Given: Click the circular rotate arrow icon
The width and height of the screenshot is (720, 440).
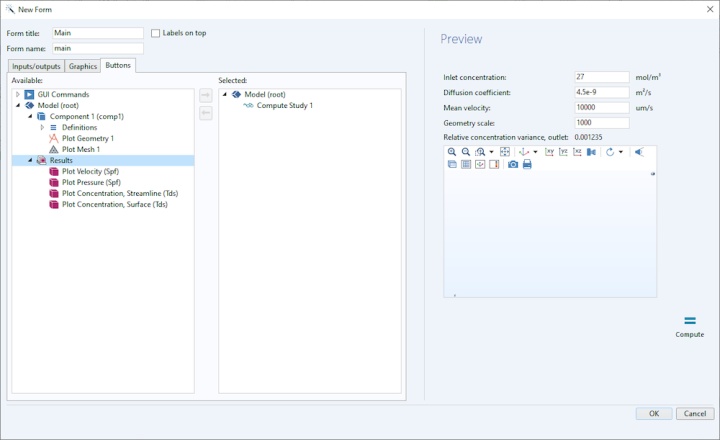Looking at the screenshot, I should point(610,152).
